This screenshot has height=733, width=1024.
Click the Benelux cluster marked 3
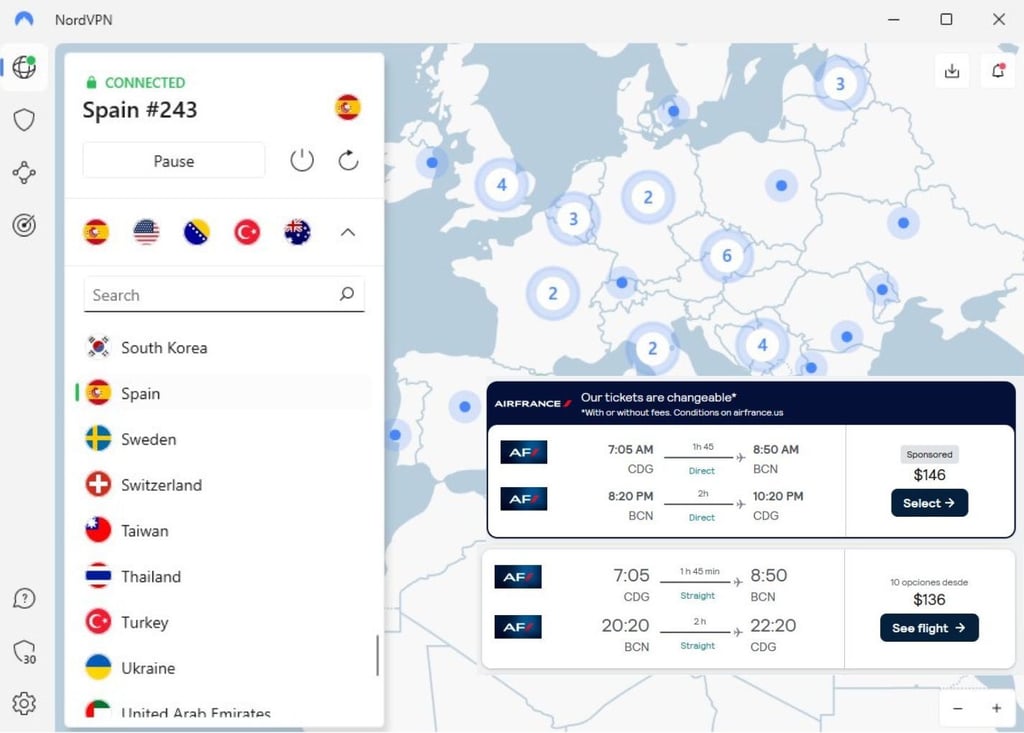pos(573,219)
